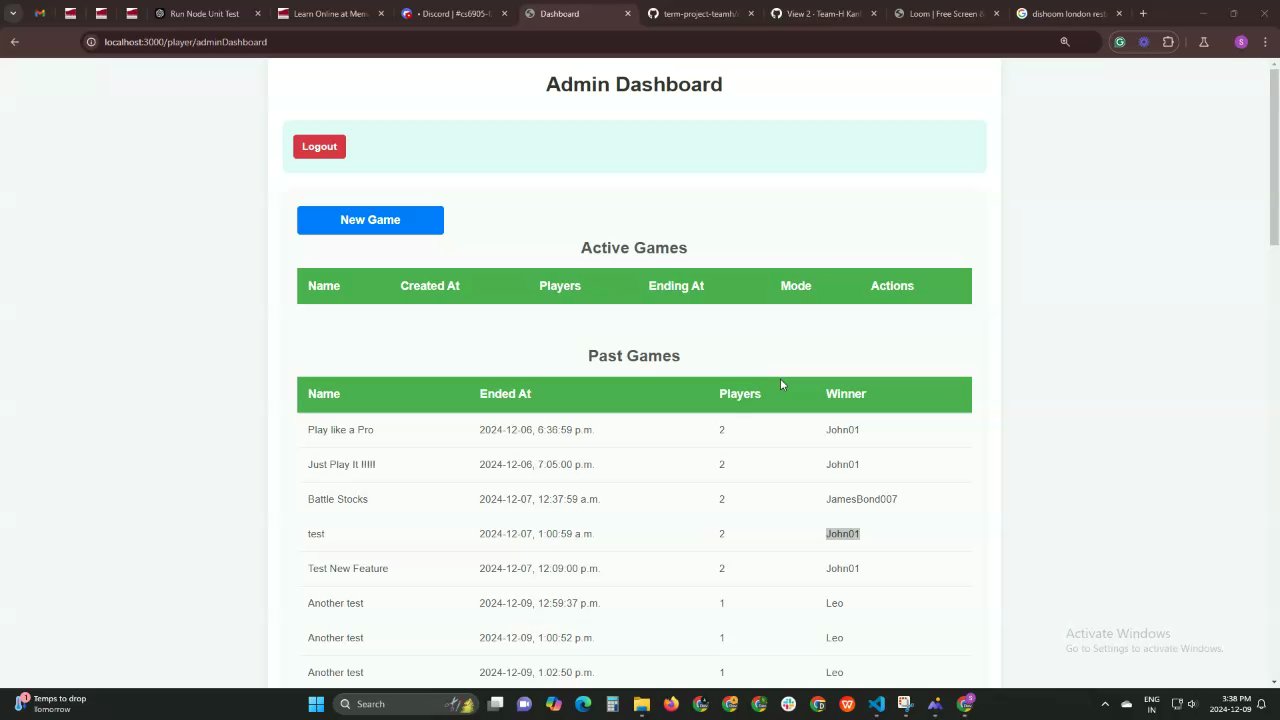This screenshot has width=1280, height=720.
Task: Switch to the View 2 - Team-H tab
Action: click(x=823, y=14)
